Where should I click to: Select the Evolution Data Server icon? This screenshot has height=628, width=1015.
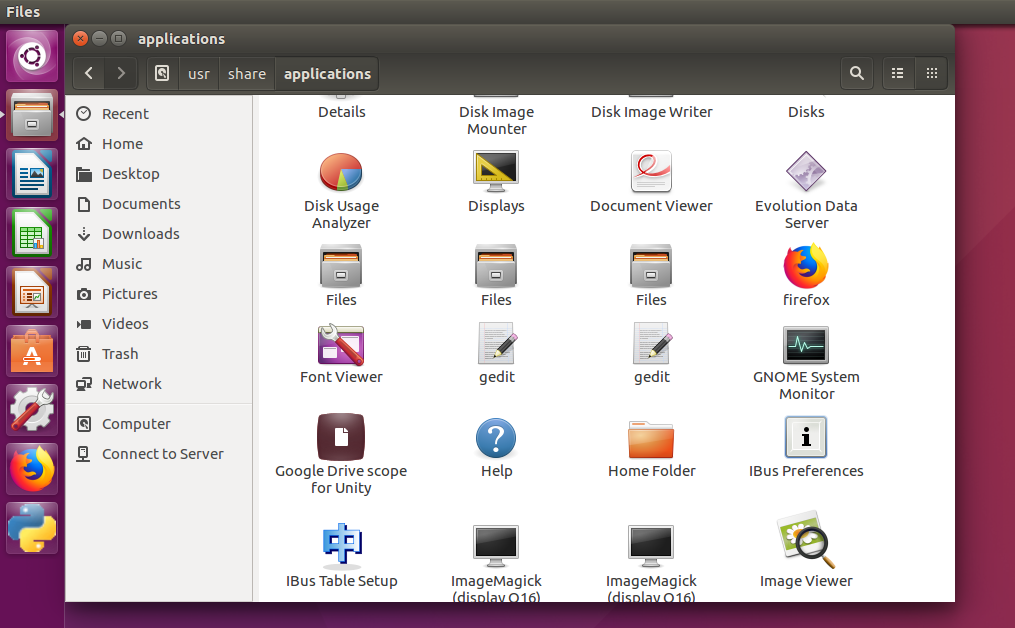coord(806,172)
